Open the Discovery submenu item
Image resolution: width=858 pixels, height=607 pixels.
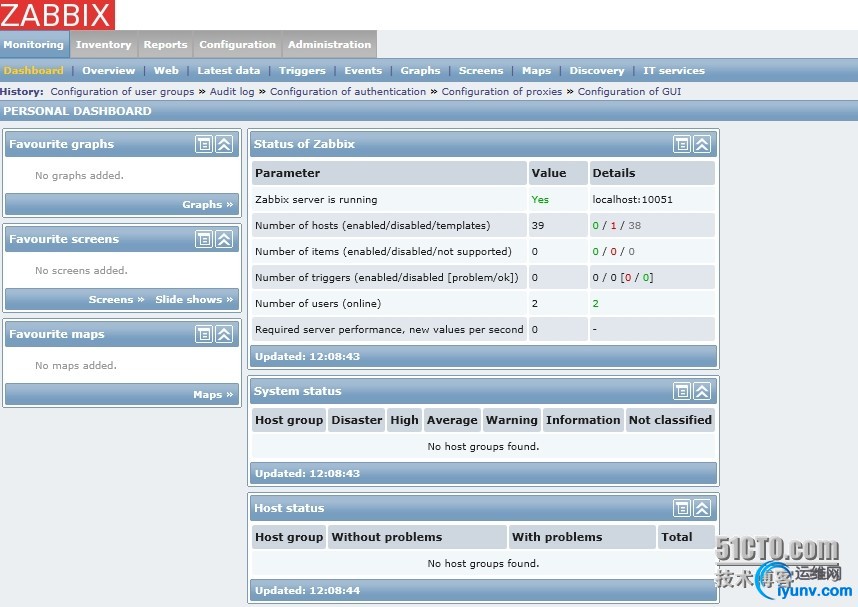pyautogui.click(x=597, y=71)
